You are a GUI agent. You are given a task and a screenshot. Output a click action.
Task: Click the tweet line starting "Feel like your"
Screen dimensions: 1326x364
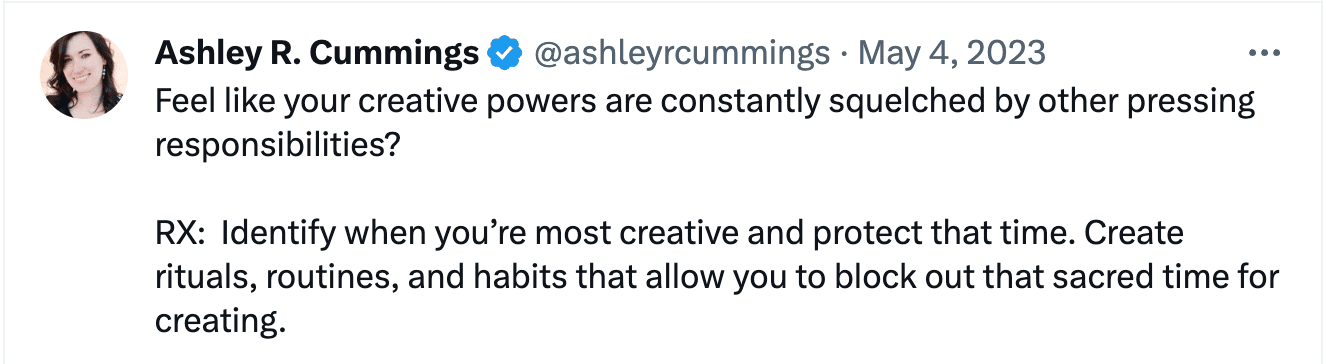click(x=705, y=102)
